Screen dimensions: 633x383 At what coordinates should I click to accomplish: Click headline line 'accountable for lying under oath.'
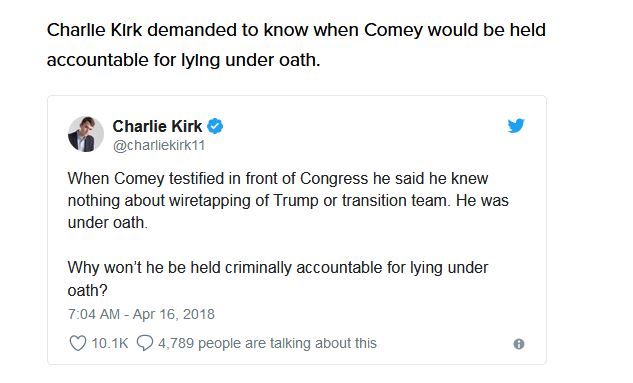coord(184,60)
